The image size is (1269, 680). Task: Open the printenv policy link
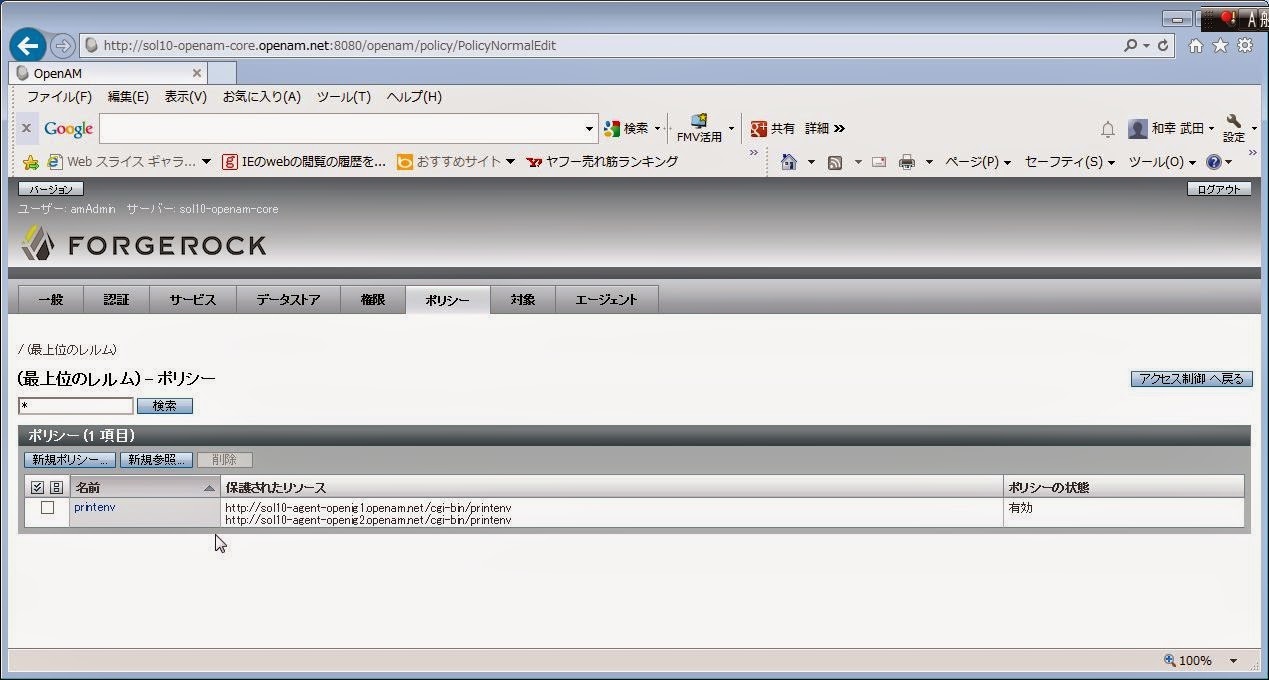94,507
